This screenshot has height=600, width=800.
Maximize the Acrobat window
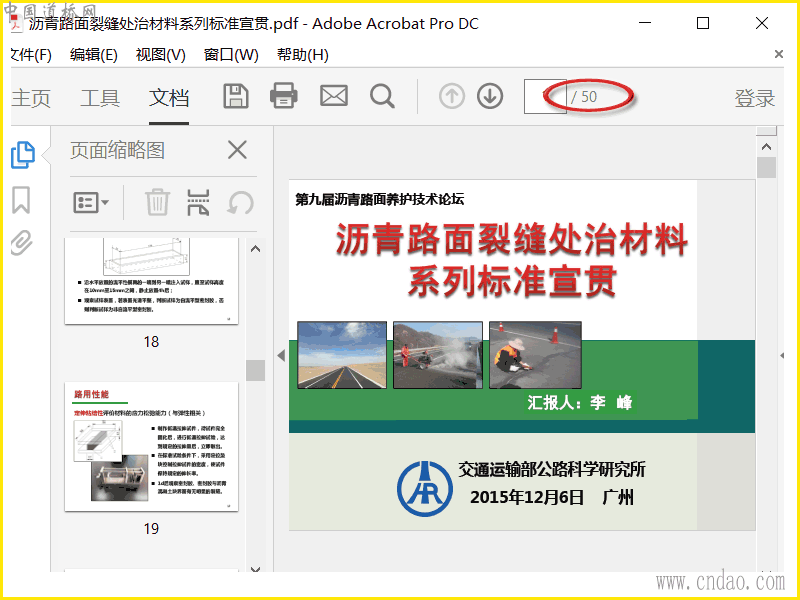tap(703, 23)
